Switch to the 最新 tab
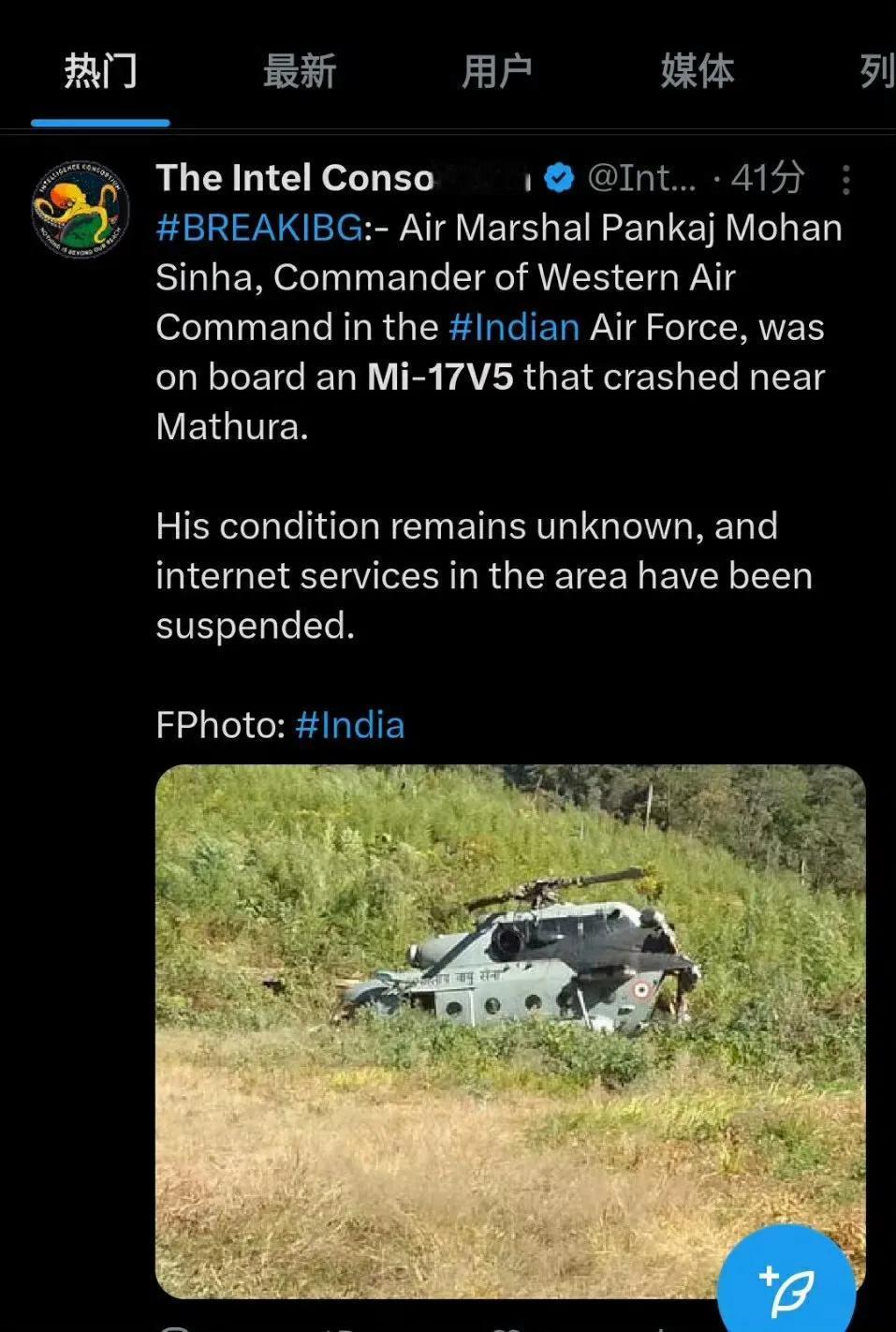896x1332 pixels. pos(299,71)
